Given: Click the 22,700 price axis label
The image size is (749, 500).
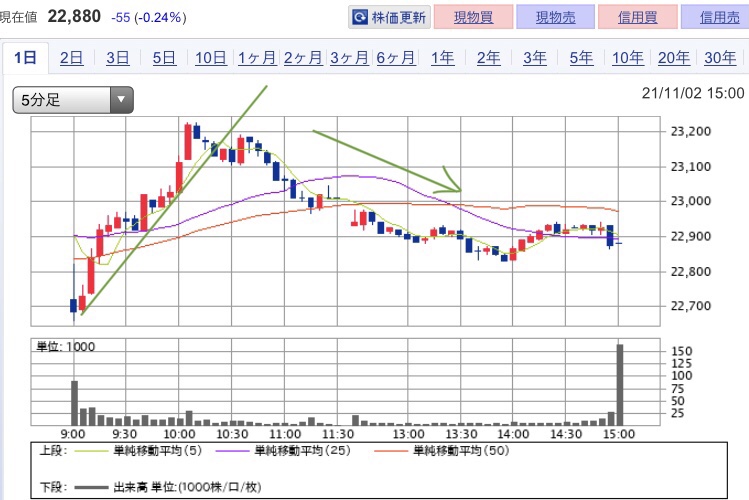Looking at the screenshot, I should pyautogui.click(x=691, y=306).
